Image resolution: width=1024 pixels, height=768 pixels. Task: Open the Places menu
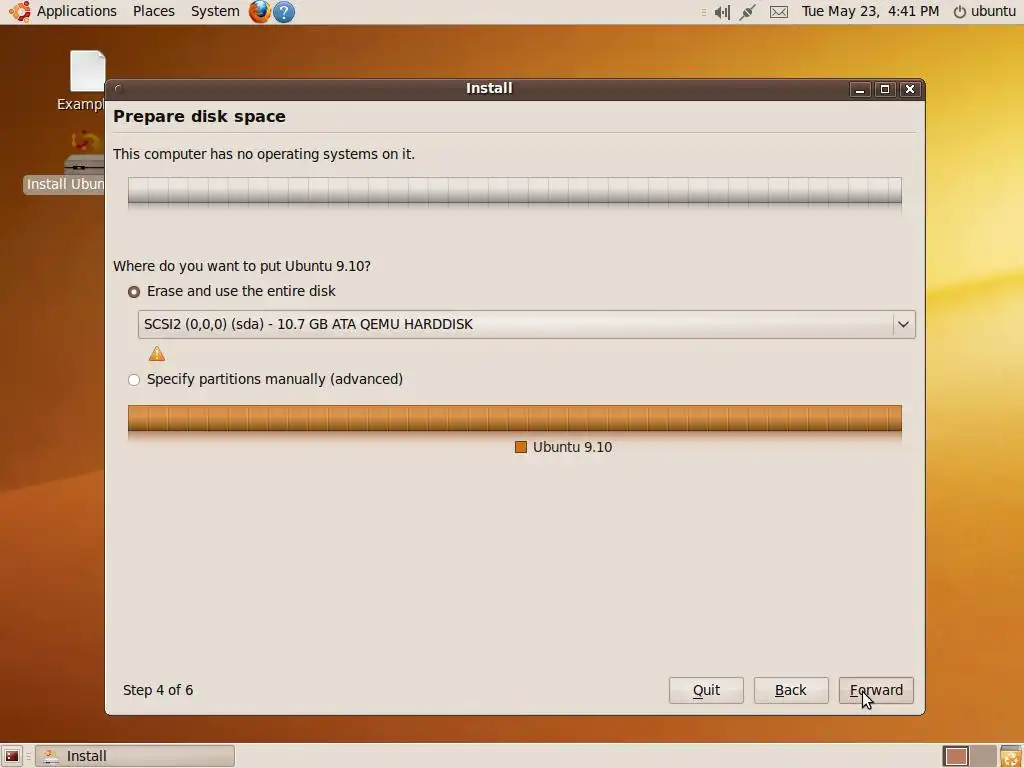153,12
